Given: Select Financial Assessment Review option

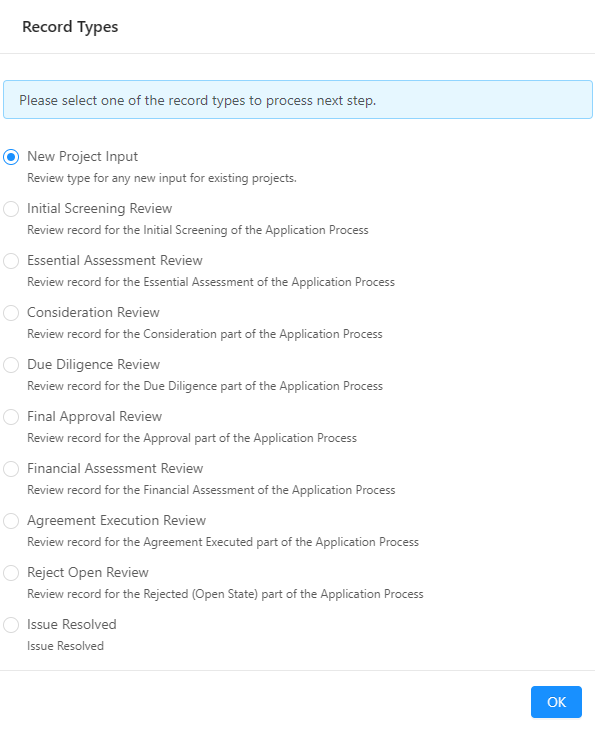Looking at the screenshot, I should pos(11,469).
